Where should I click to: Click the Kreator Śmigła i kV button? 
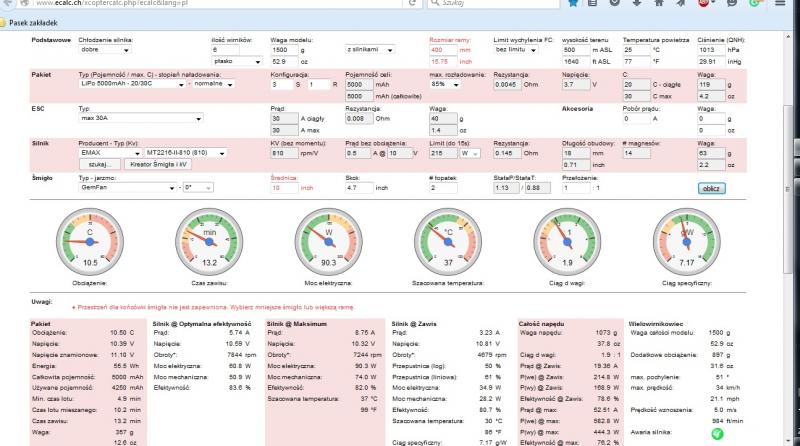tap(156, 163)
